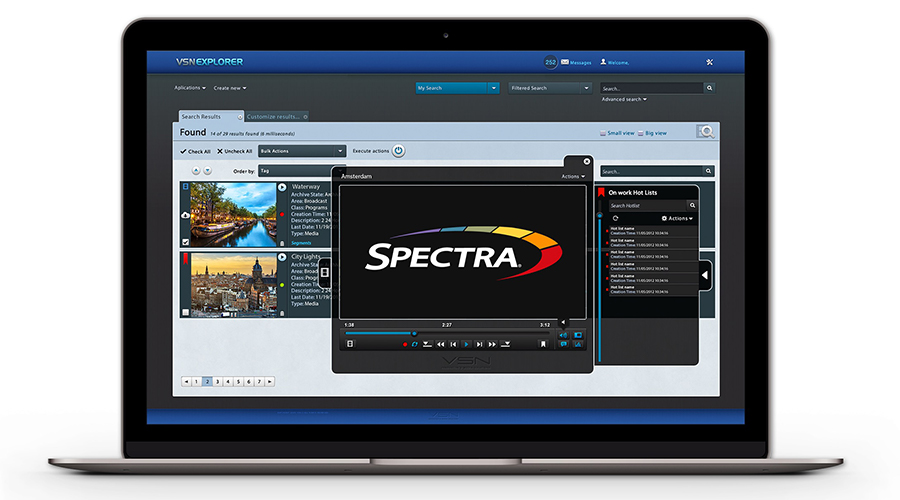Click the chart/statistics icon in player

pyautogui.click(x=578, y=344)
